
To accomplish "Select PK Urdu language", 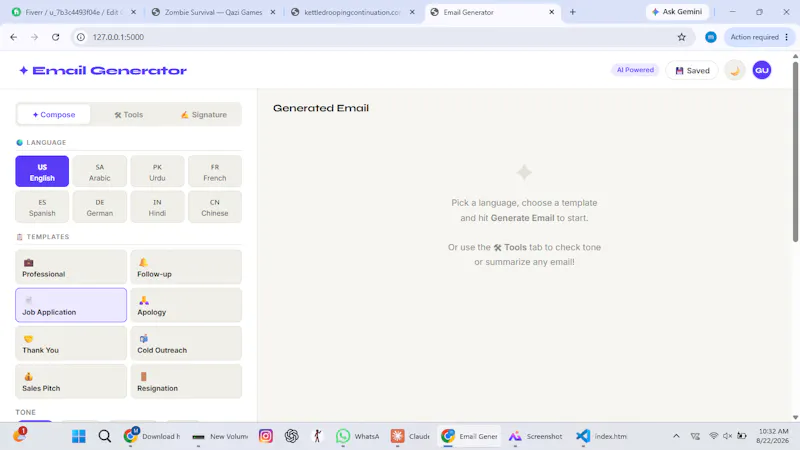I will [157, 172].
